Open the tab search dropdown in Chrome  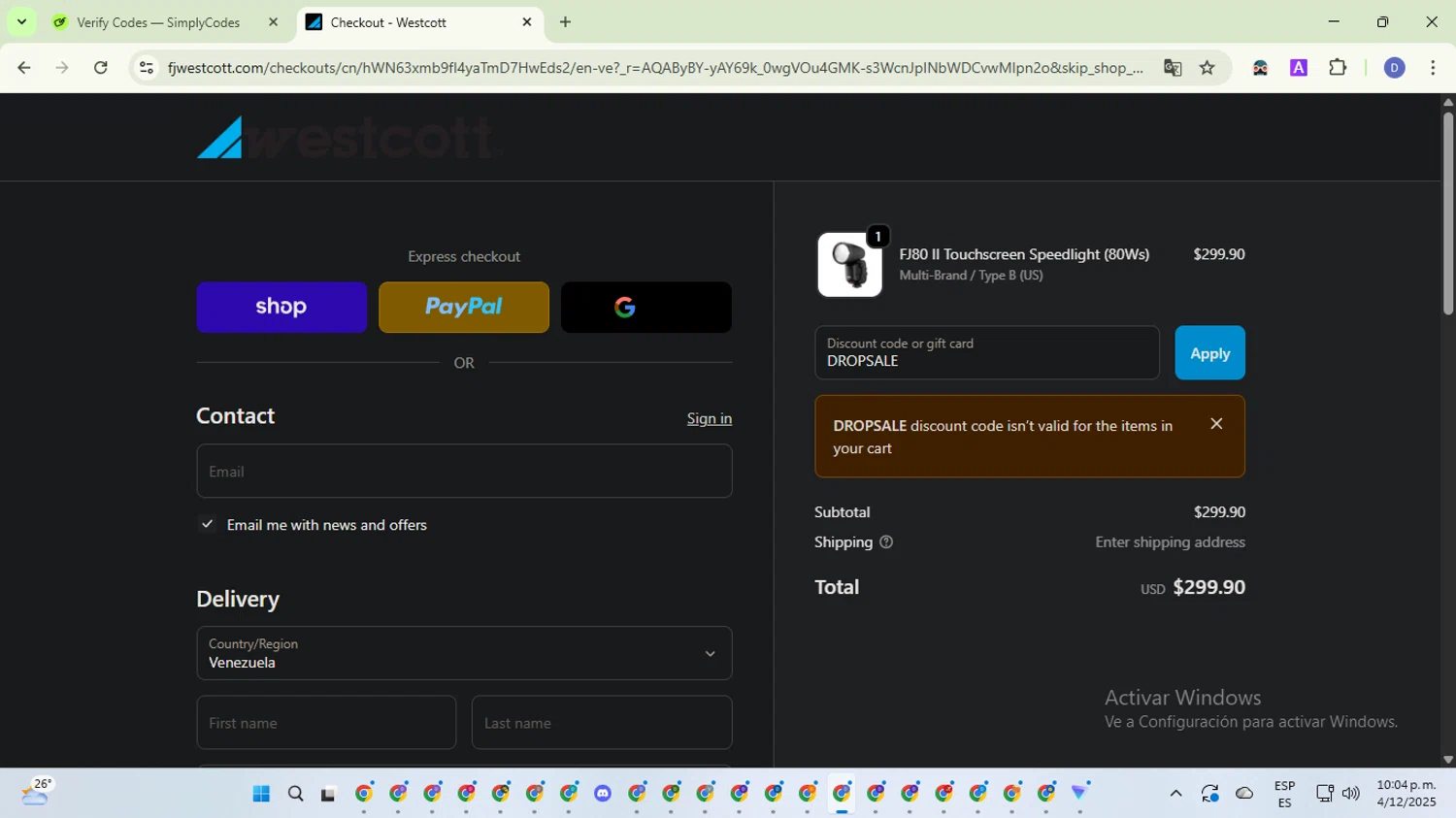(x=21, y=21)
